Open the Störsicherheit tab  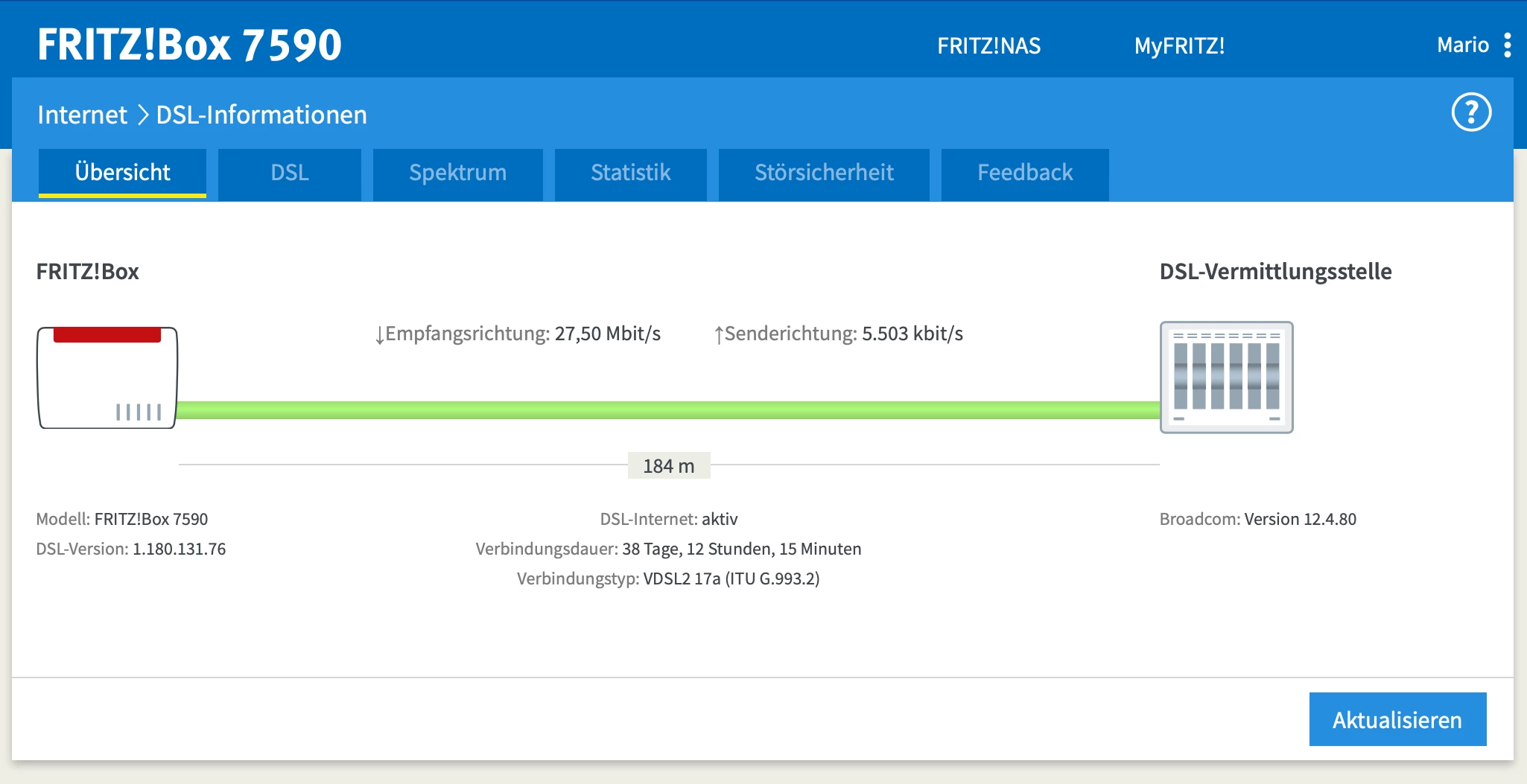coord(824,173)
